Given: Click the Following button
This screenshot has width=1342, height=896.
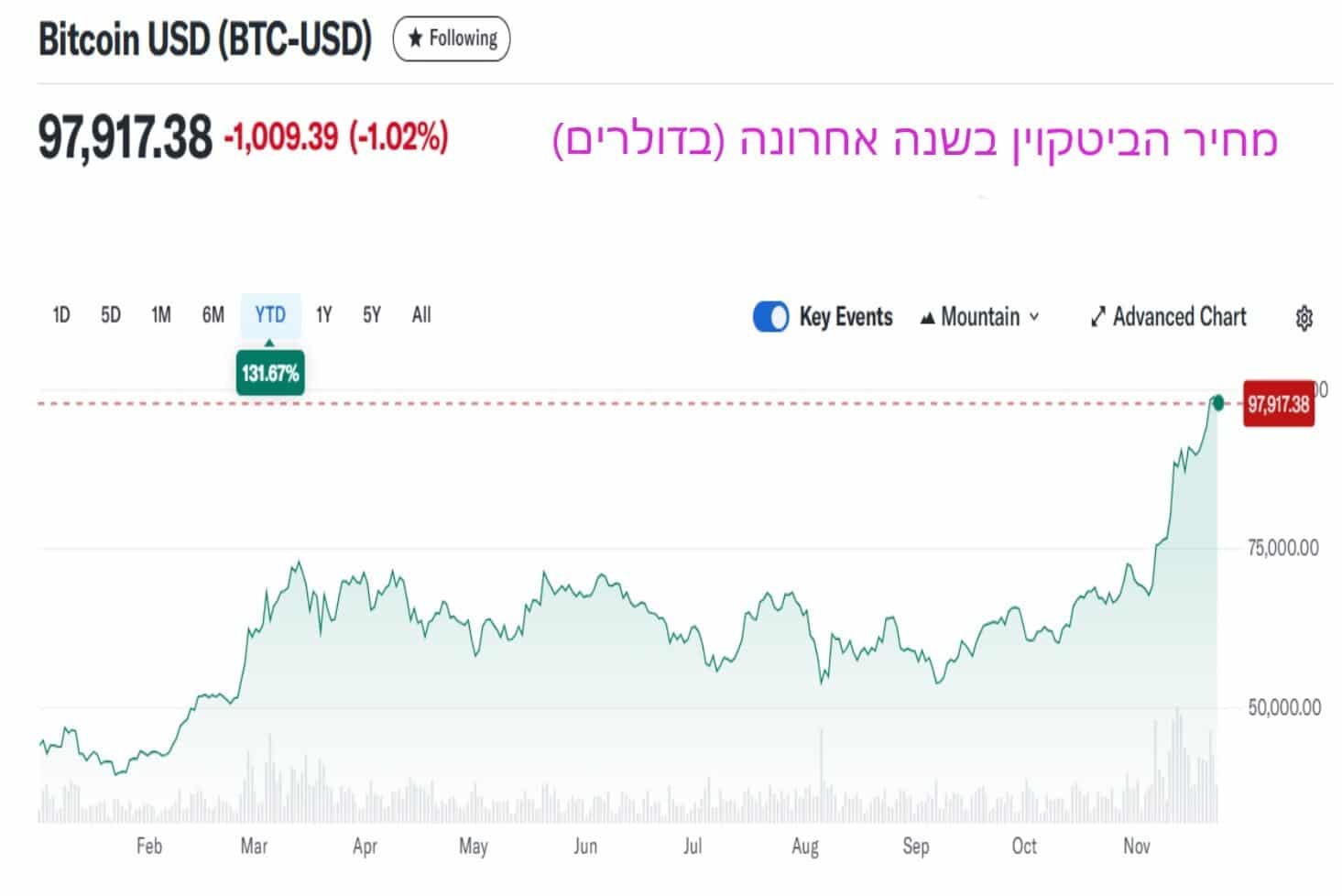Looking at the screenshot, I should [x=452, y=38].
